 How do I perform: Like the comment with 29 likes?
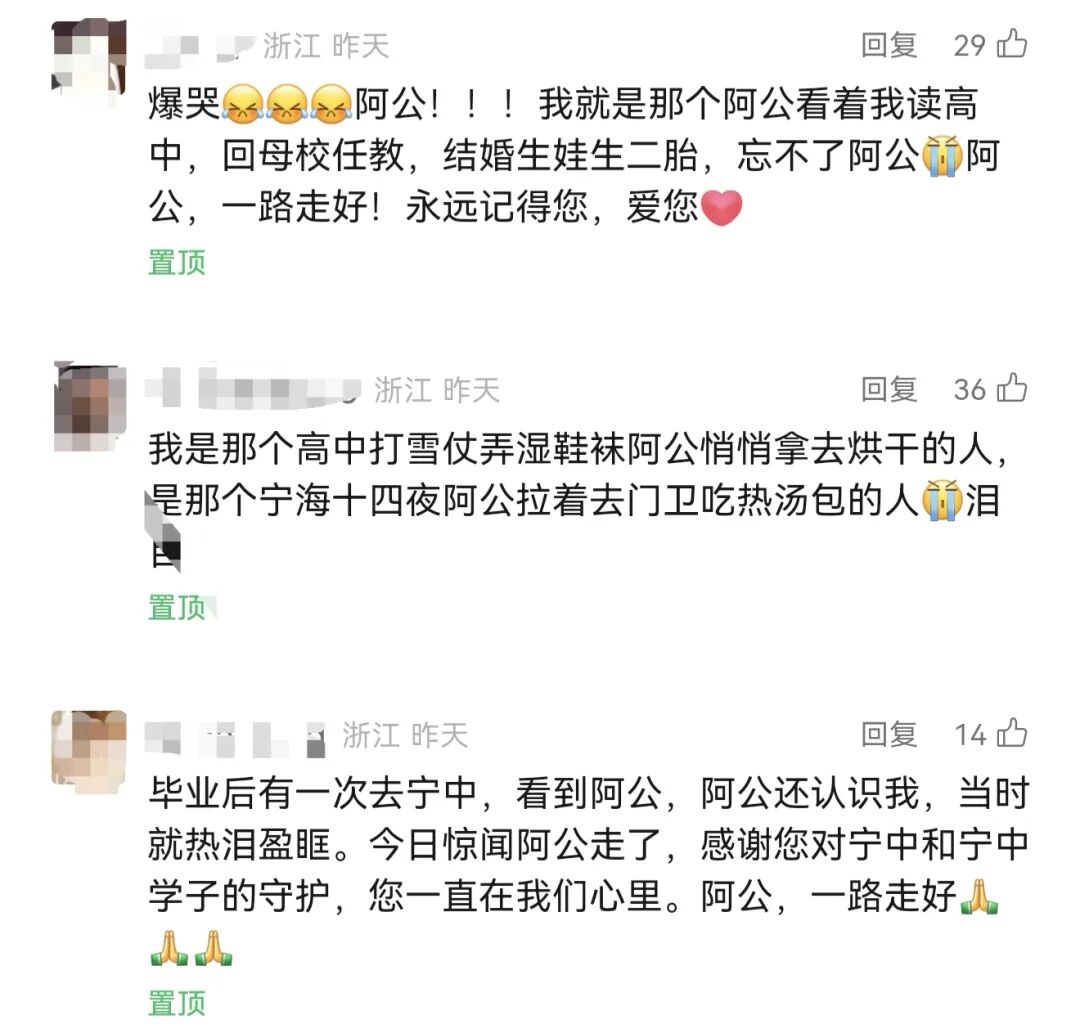tap(1012, 44)
